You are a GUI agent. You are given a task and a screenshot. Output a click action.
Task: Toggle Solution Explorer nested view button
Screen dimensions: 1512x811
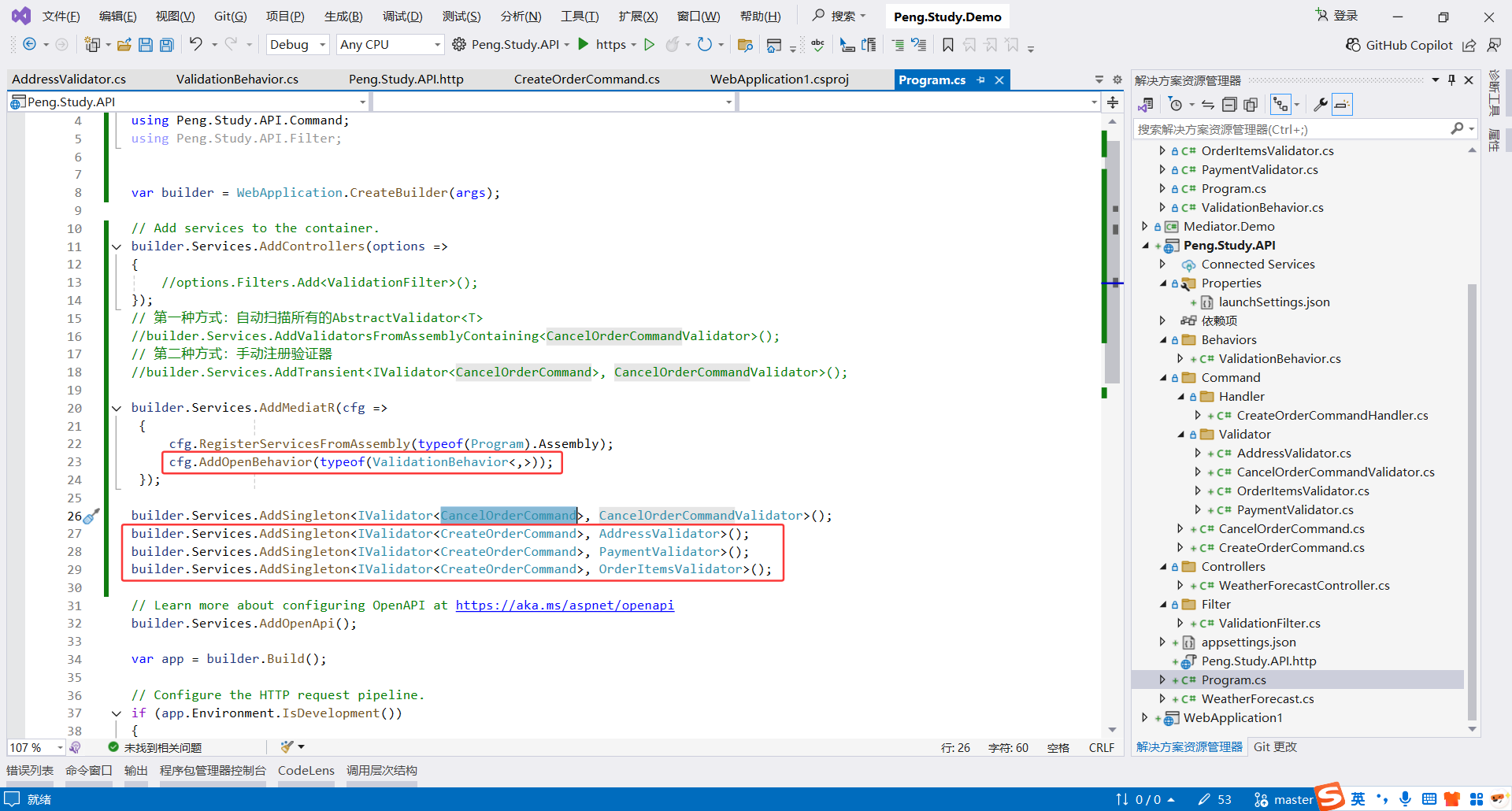(x=1280, y=105)
